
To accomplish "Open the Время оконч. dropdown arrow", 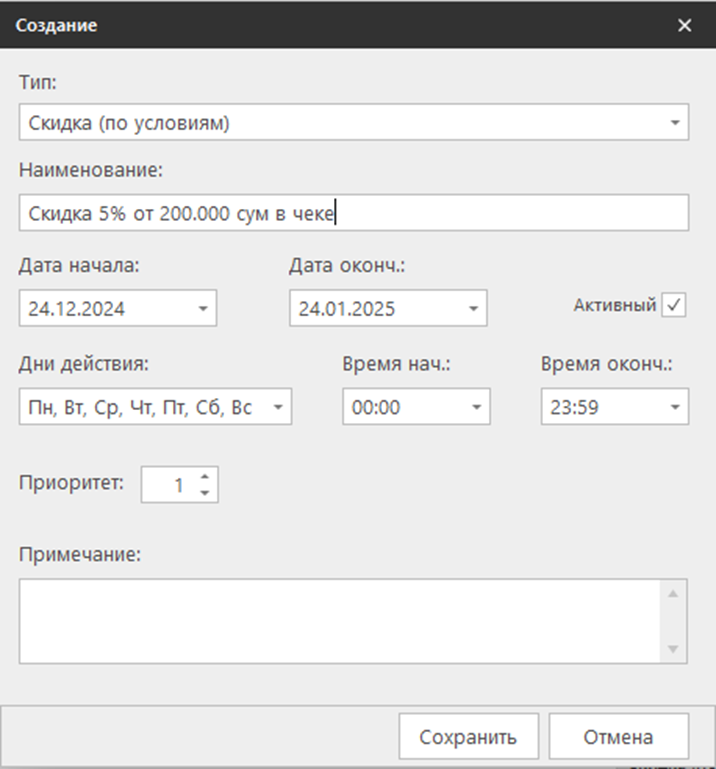I will pyautogui.click(x=674, y=407).
